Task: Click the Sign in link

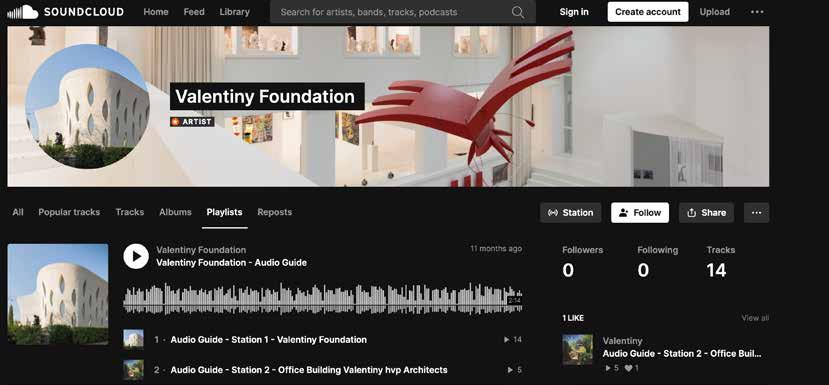Action: click(x=574, y=12)
